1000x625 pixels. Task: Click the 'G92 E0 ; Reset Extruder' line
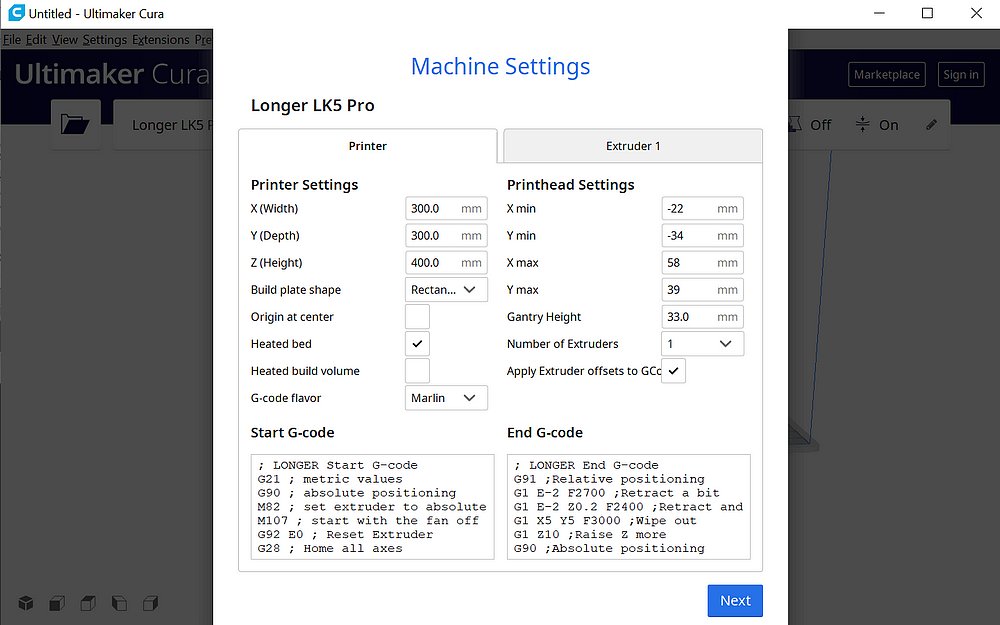[345, 534]
